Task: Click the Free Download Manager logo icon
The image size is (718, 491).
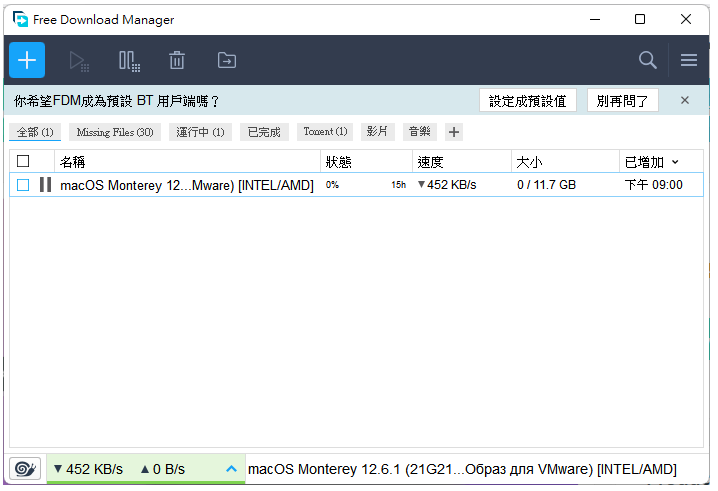Action: 21,19
